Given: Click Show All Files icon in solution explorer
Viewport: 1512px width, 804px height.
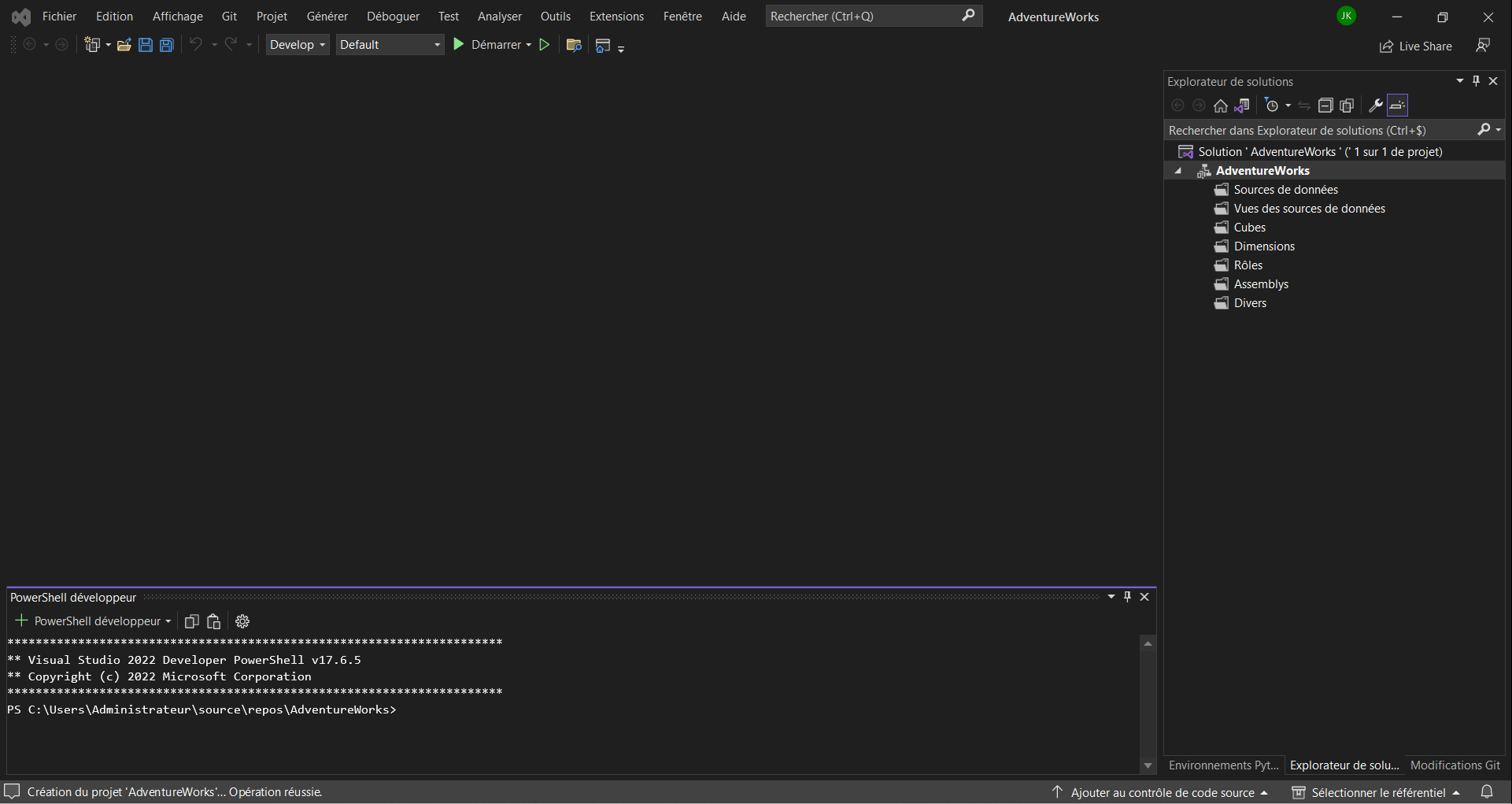Looking at the screenshot, I should click(x=1347, y=106).
